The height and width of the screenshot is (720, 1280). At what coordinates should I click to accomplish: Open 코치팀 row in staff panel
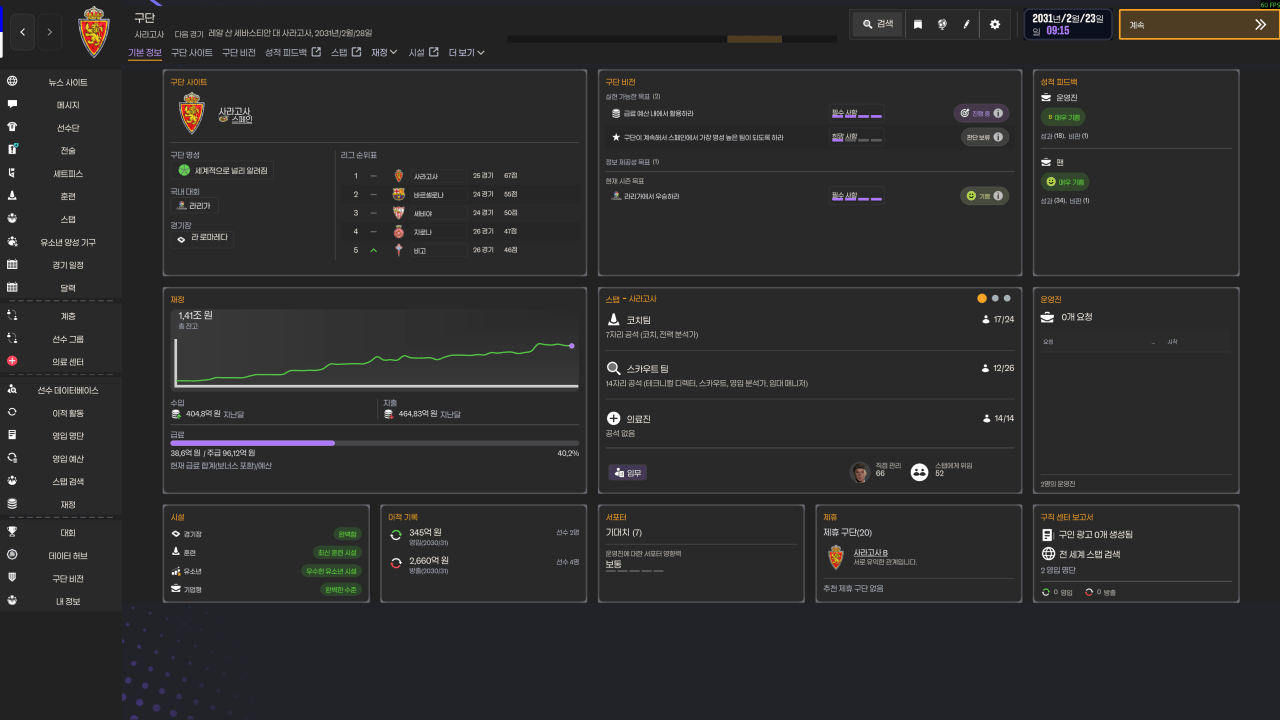point(811,326)
